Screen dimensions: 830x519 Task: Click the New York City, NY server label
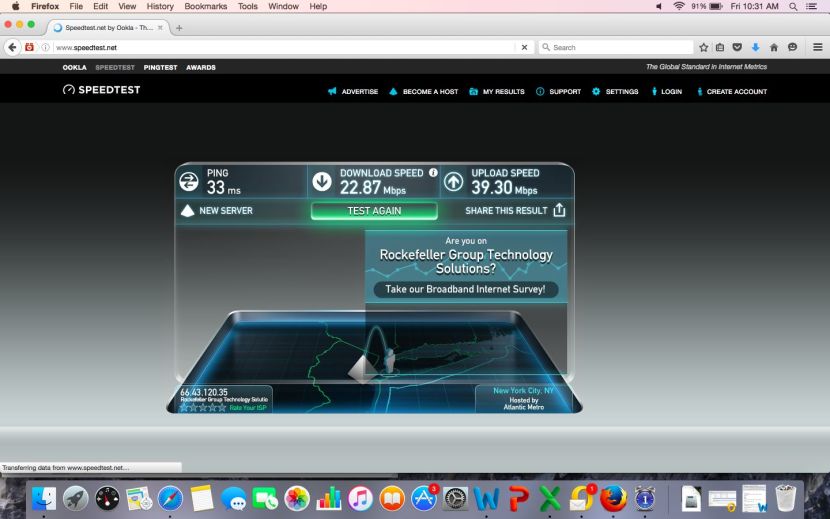click(524, 391)
